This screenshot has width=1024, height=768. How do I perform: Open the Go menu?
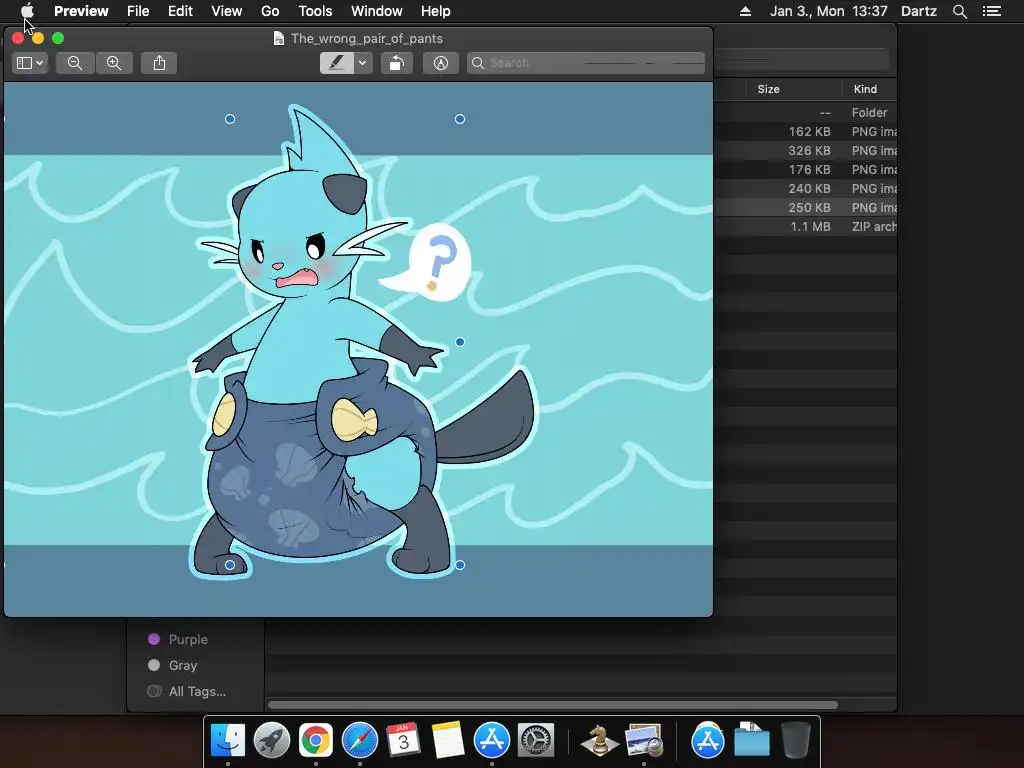click(x=270, y=11)
